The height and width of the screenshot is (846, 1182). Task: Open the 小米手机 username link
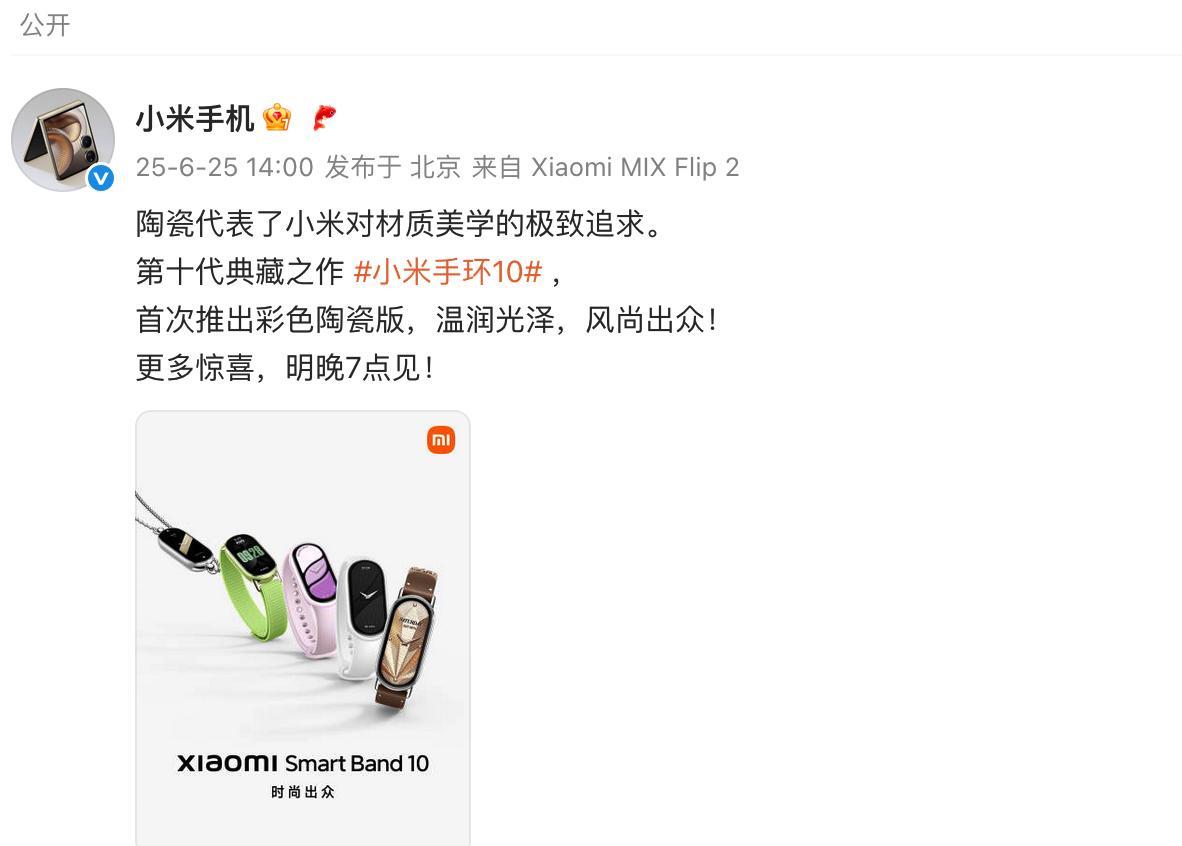pos(195,118)
